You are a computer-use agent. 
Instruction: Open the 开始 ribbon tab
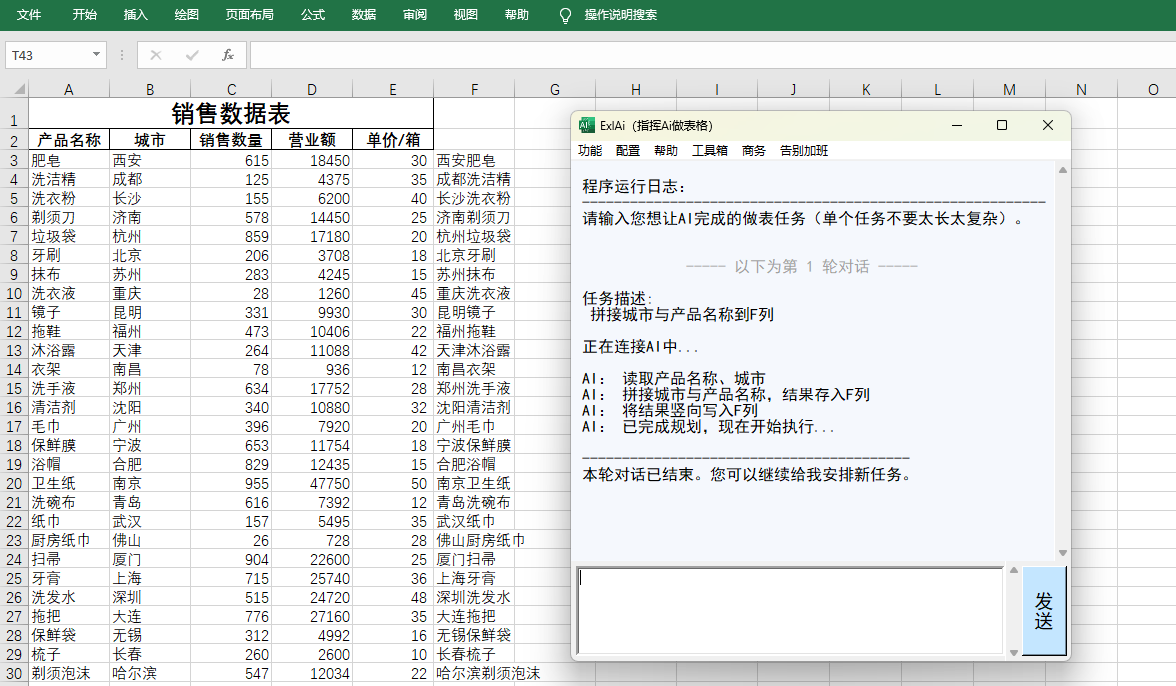pyautogui.click(x=85, y=15)
